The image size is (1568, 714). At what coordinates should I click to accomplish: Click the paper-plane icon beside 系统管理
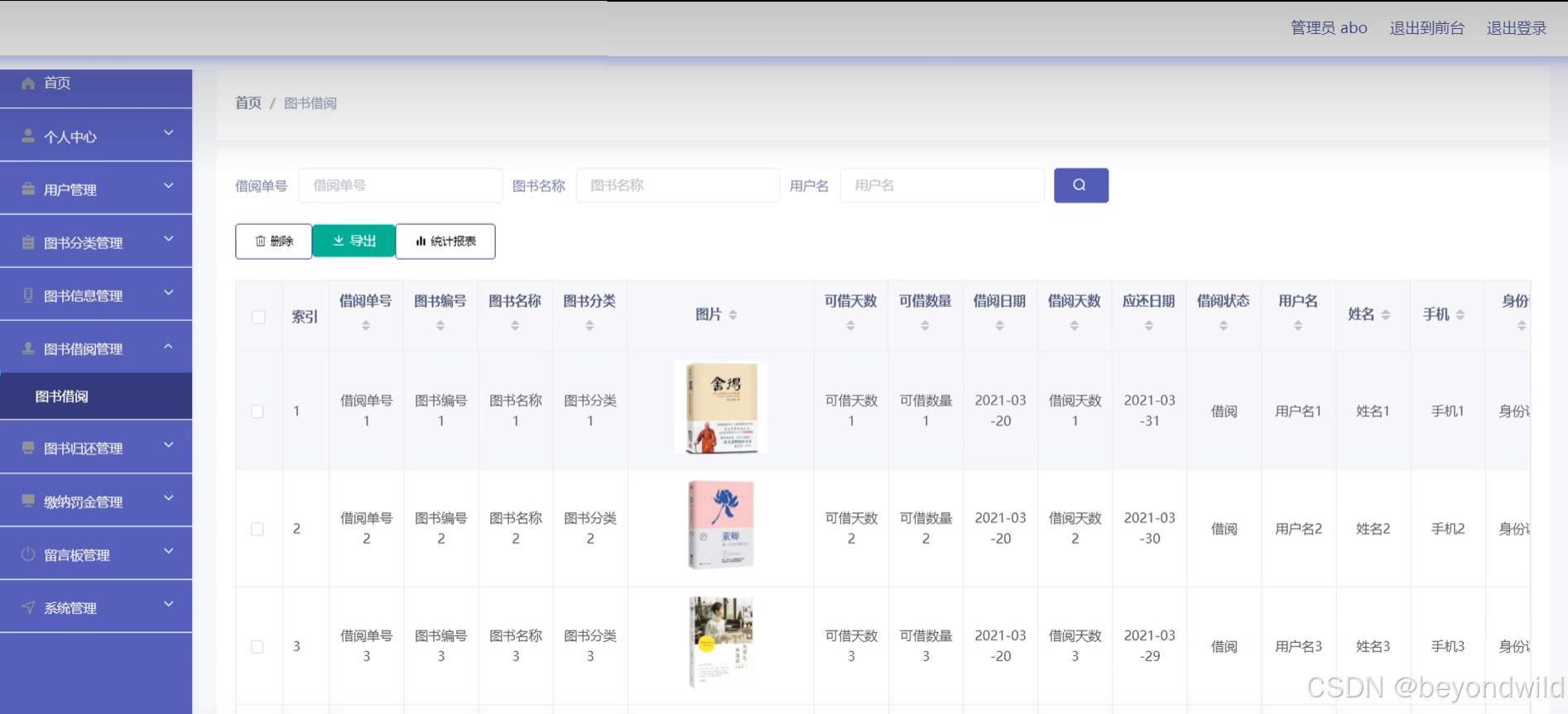28,607
